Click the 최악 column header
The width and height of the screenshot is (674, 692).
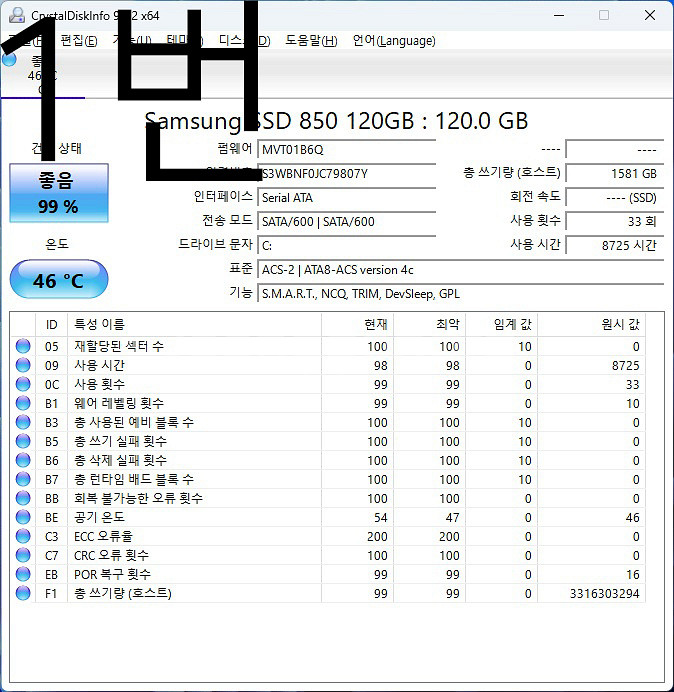click(429, 324)
